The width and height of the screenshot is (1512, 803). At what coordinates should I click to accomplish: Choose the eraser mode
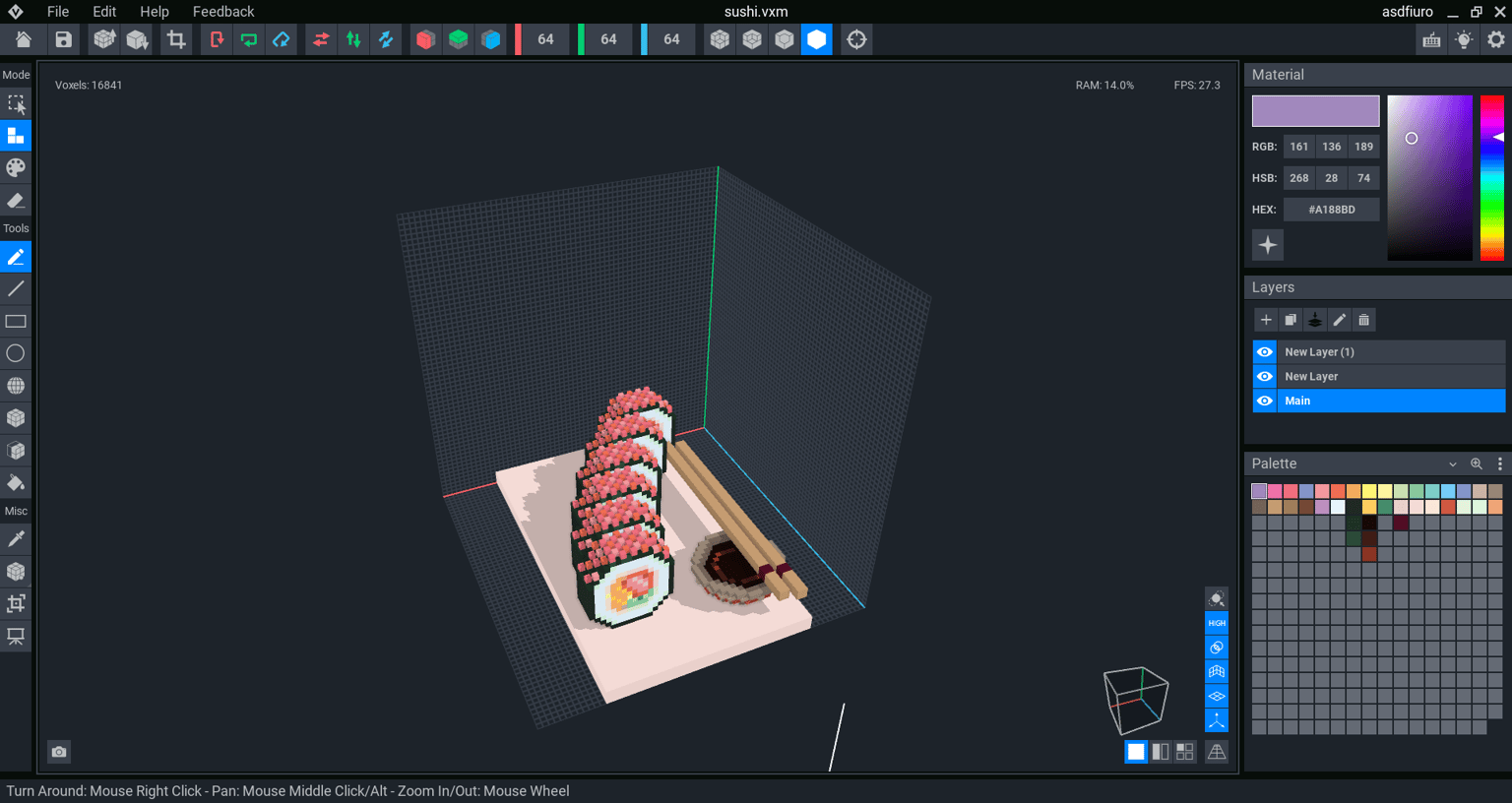point(16,201)
